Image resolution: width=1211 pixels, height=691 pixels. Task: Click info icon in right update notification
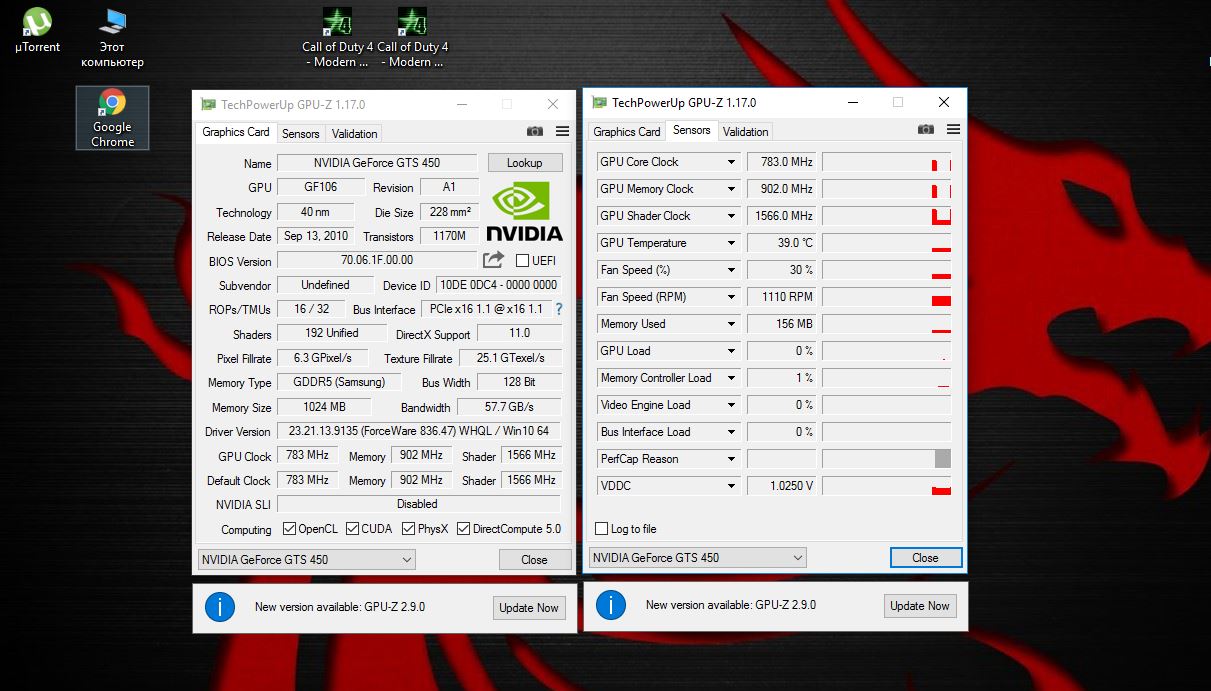(x=610, y=604)
